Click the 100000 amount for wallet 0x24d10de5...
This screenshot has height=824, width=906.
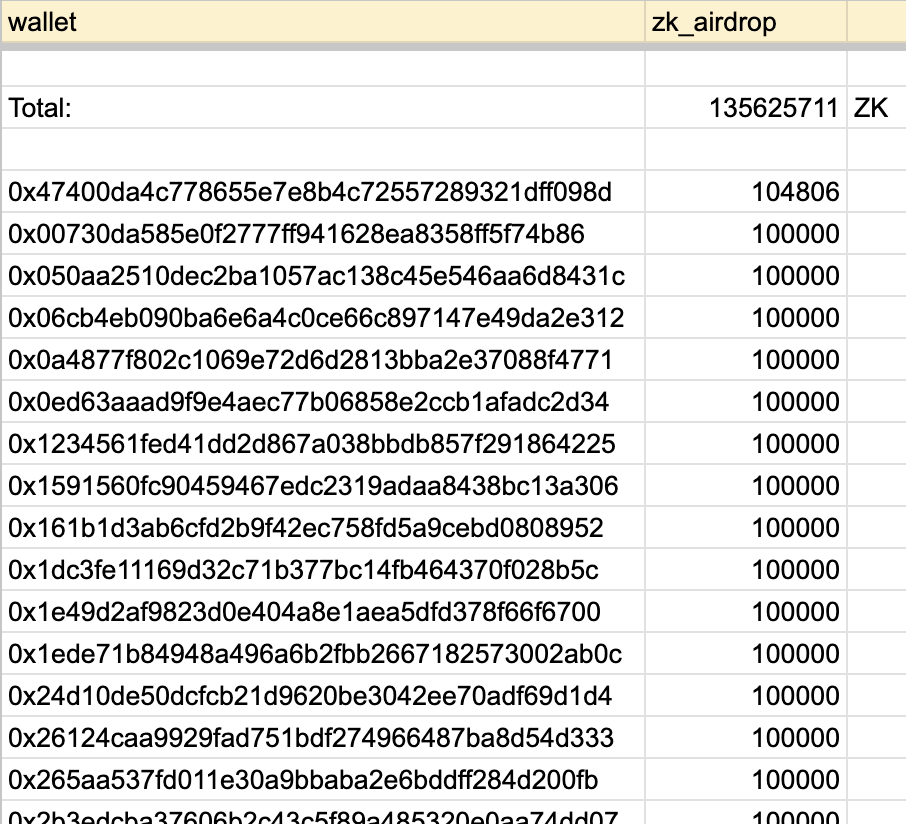point(746,696)
